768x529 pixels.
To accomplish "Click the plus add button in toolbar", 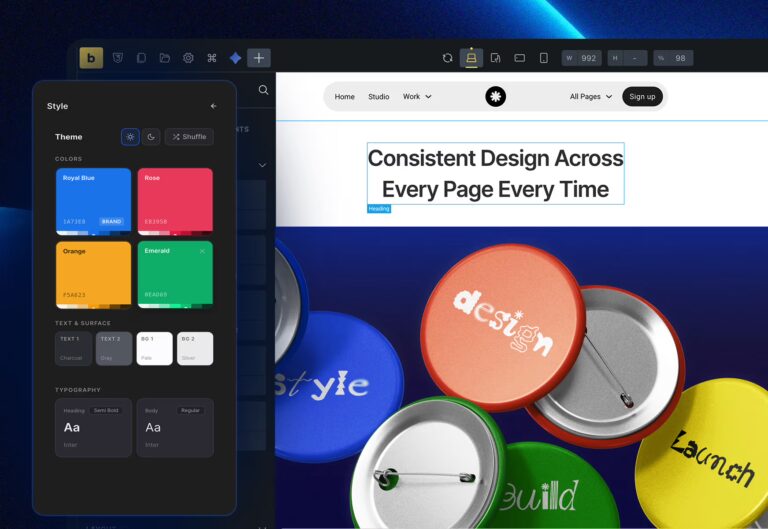I will coord(259,58).
